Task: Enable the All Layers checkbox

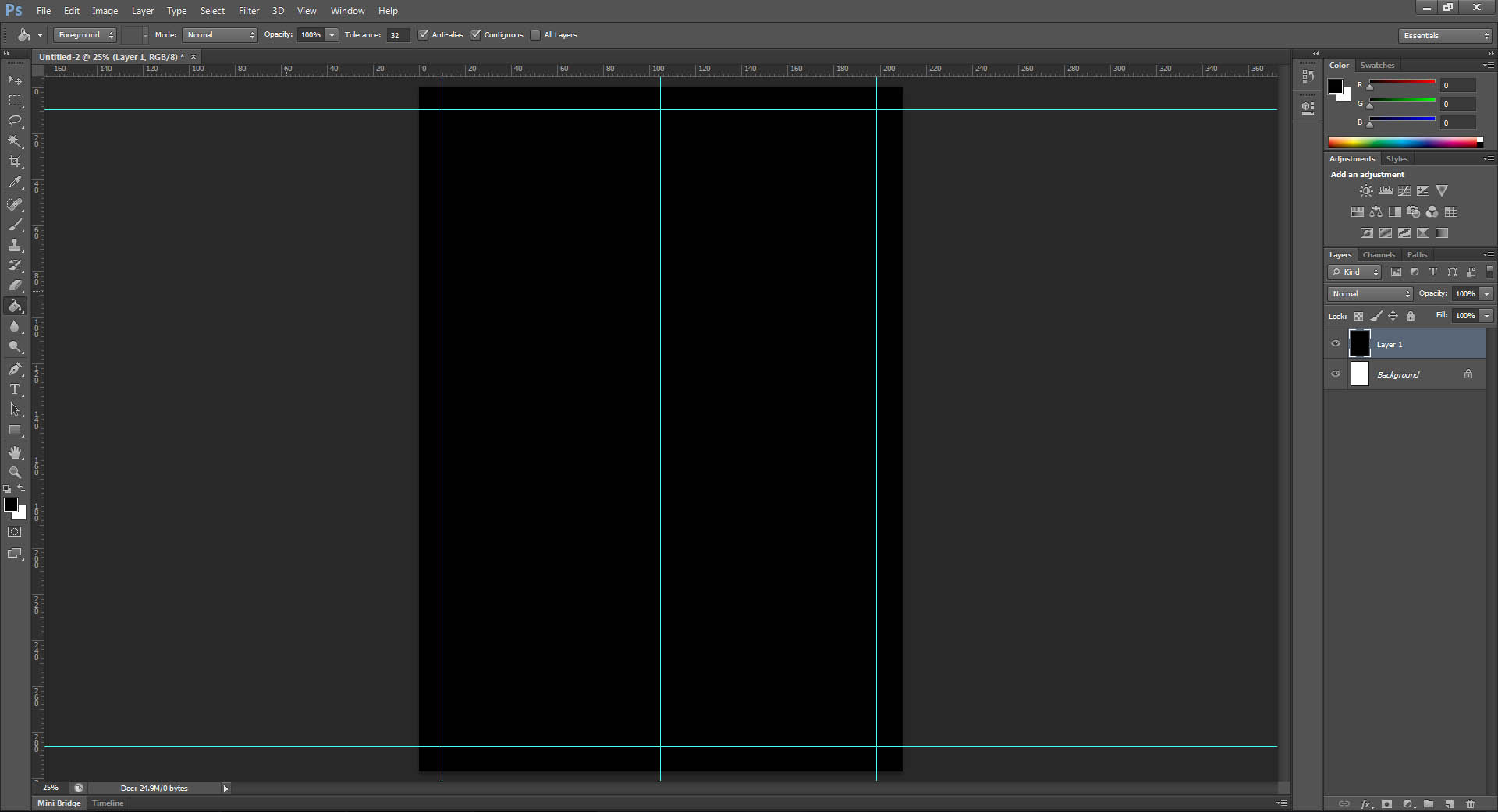Action: point(535,35)
